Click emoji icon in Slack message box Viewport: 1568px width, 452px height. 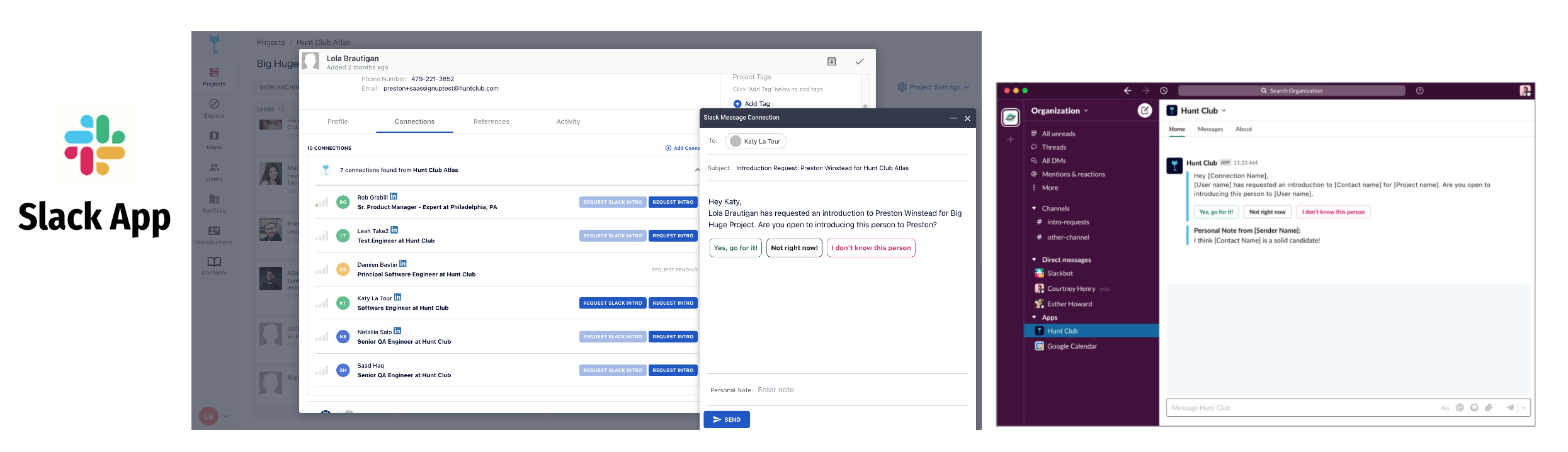point(1474,408)
